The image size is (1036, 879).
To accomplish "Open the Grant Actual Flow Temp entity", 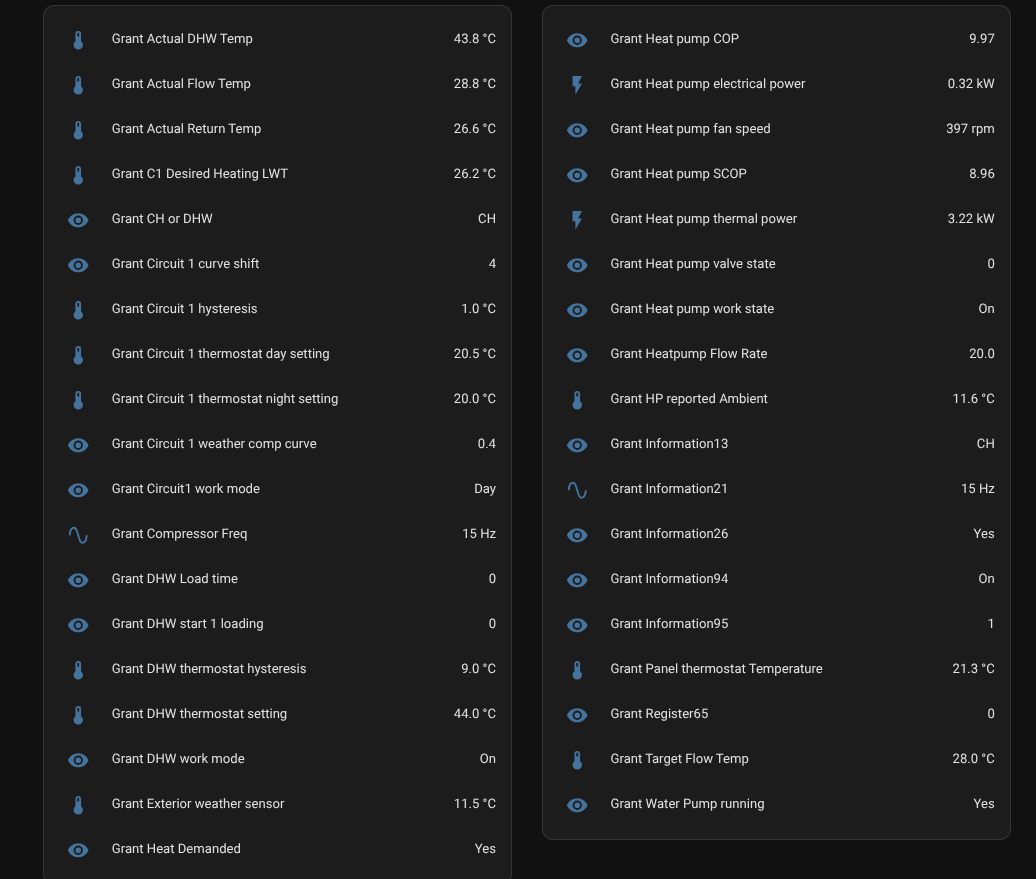I will (181, 84).
